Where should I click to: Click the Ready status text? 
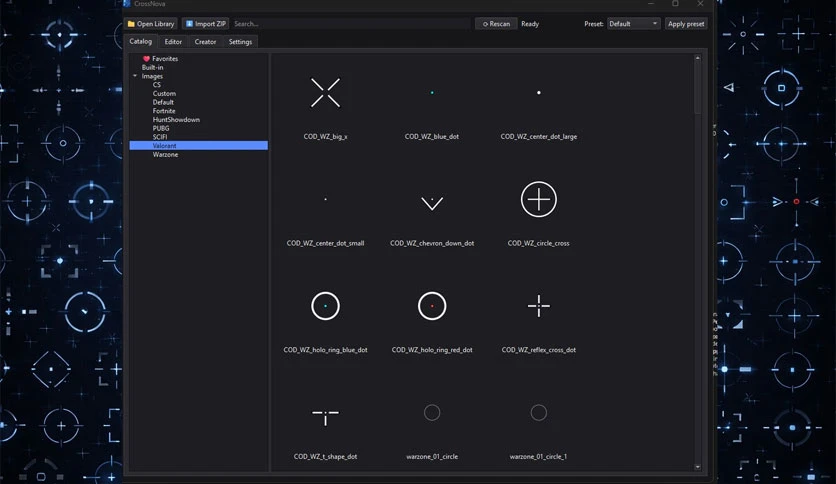click(x=530, y=24)
